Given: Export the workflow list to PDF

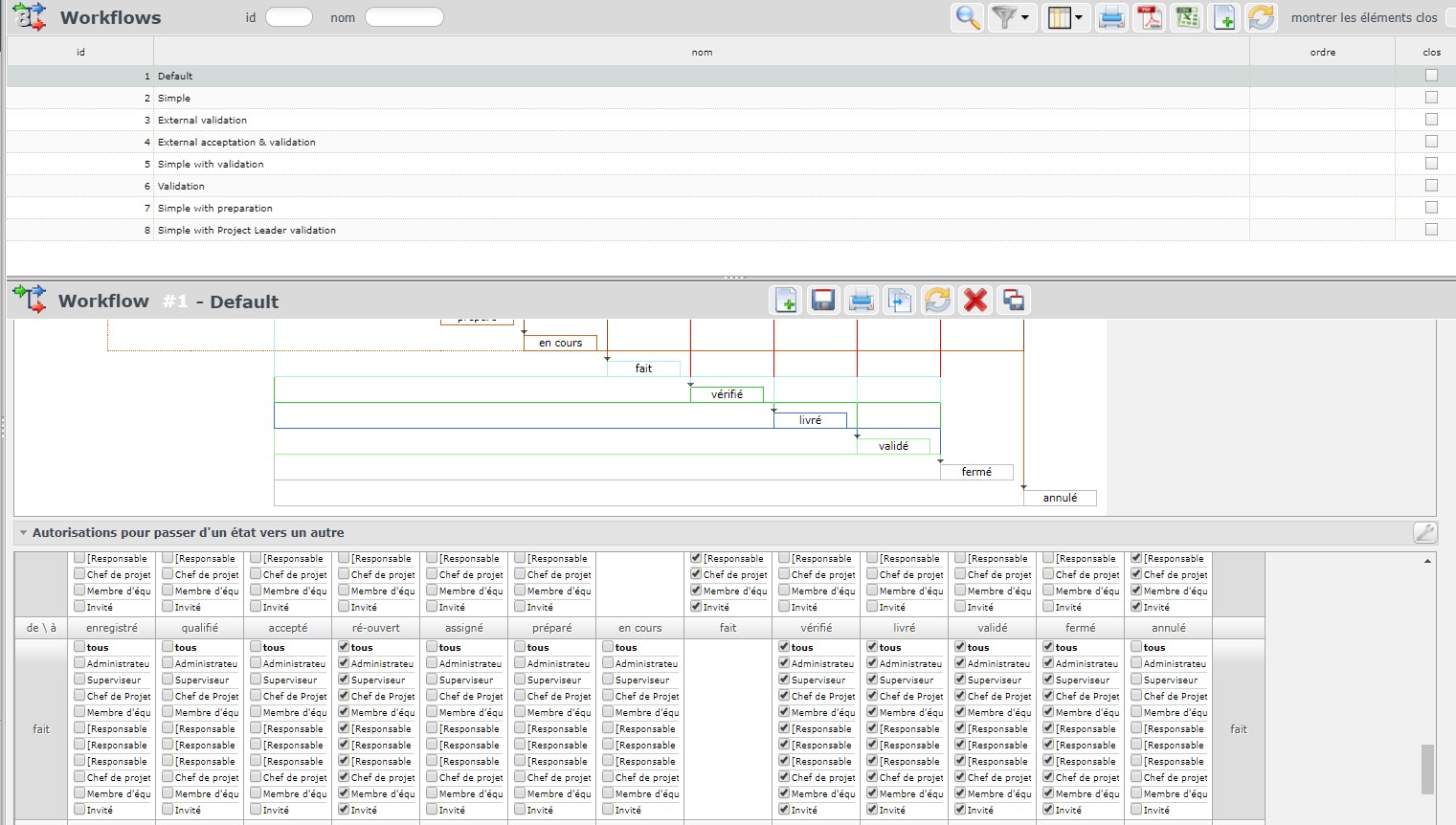Looking at the screenshot, I should coord(1148,17).
